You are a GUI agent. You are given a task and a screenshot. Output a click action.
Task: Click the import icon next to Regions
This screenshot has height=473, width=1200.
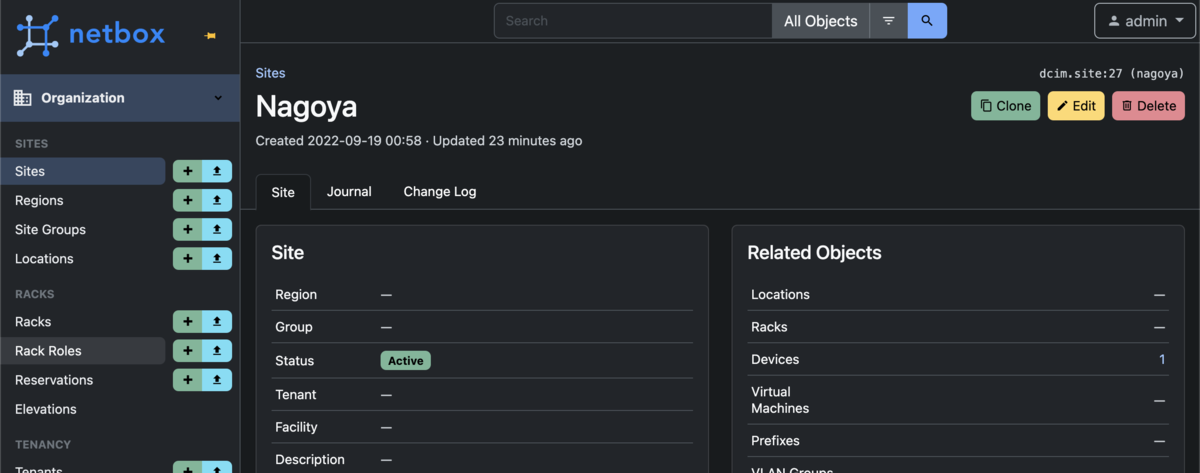coord(217,200)
